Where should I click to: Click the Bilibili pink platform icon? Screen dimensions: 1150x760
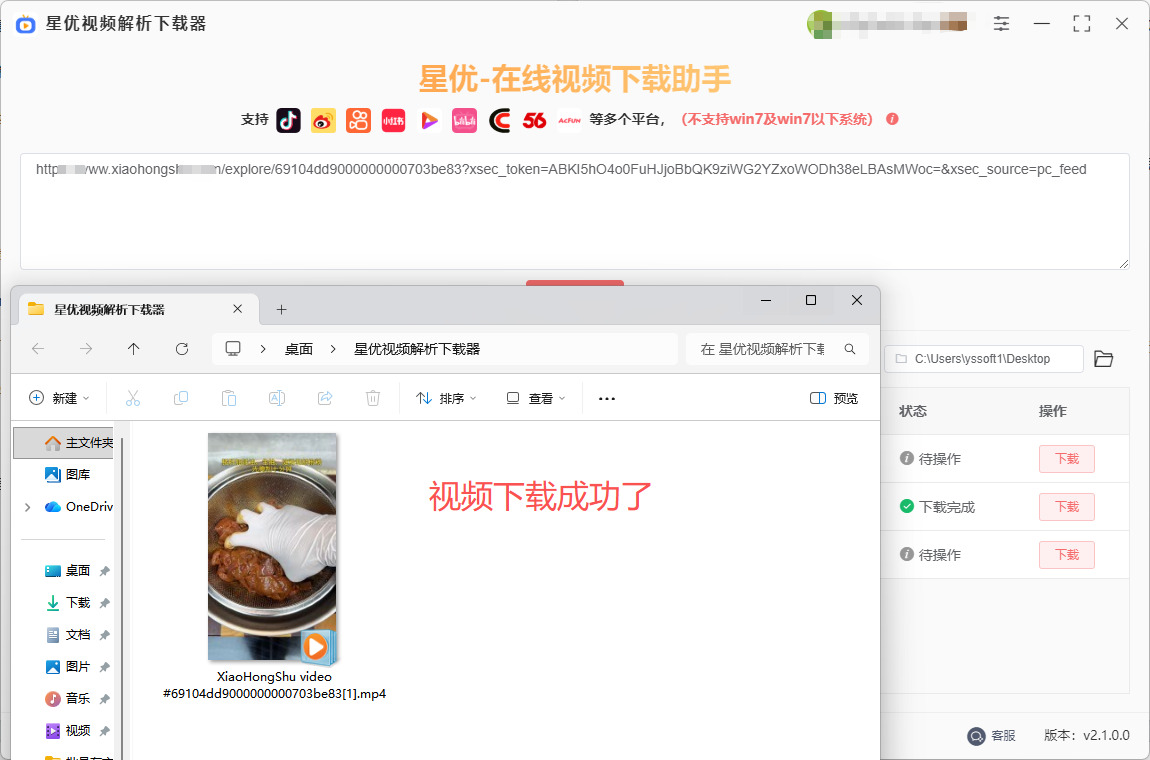[464, 120]
